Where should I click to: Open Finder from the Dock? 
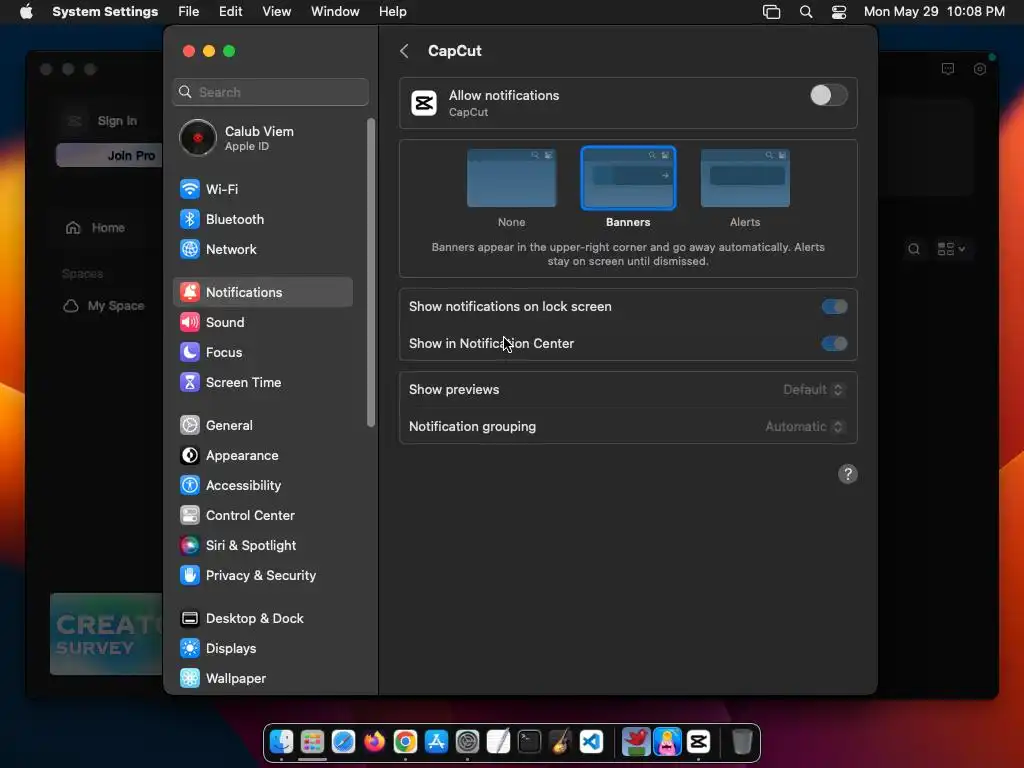pyautogui.click(x=281, y=742)
